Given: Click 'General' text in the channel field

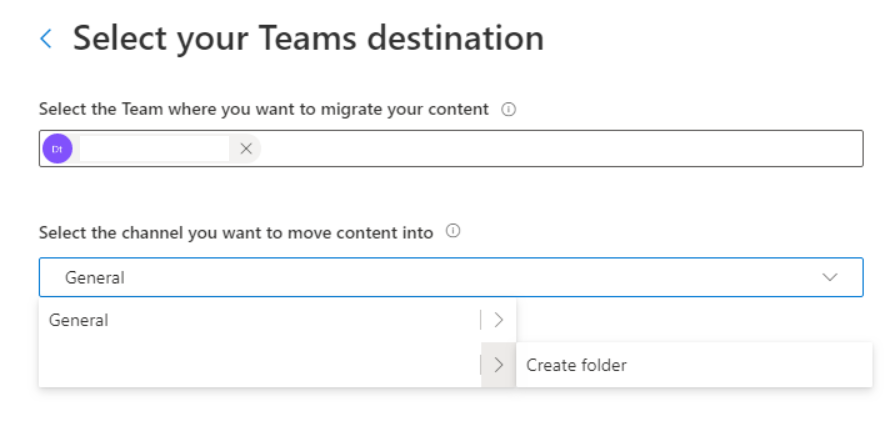Looking at the screenshot, I should [x=95, y=278].
